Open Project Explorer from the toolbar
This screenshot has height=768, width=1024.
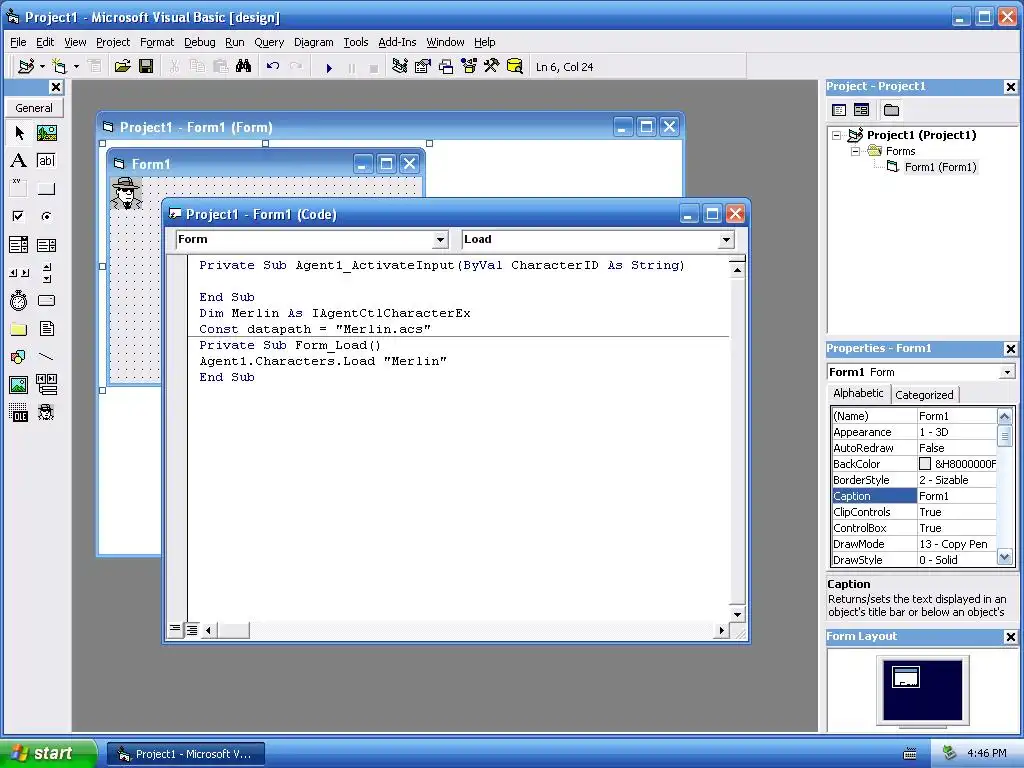pos(400,67)
